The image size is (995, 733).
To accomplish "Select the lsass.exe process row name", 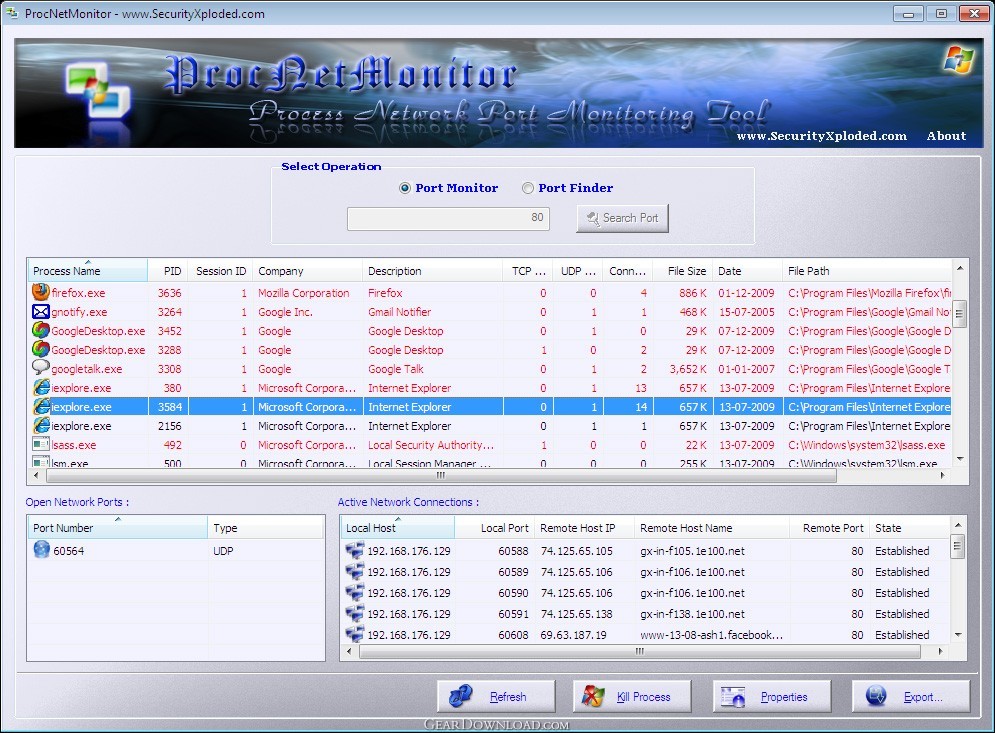I will coord(74,446).
